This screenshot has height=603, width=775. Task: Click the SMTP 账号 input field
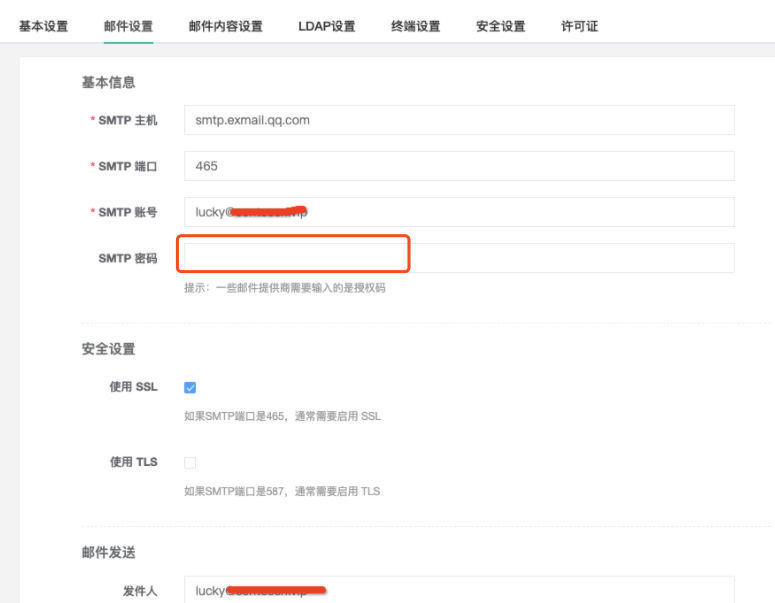click(459, 212)
